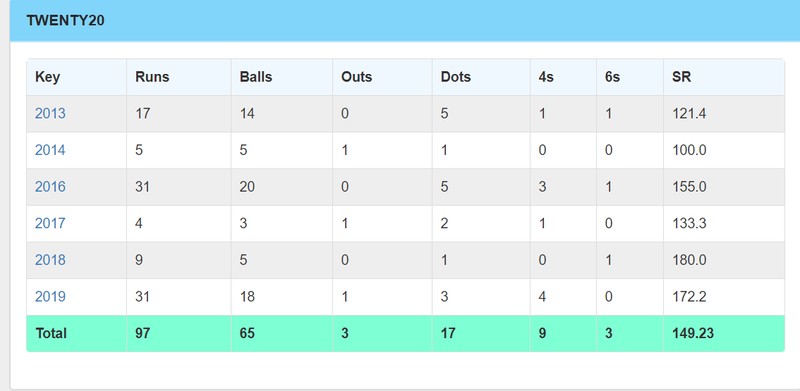The height and width of the screenshot is (391, 800).
Task: Open the 2016 year link
Action: pyautogui.click(x=50, y=187)
